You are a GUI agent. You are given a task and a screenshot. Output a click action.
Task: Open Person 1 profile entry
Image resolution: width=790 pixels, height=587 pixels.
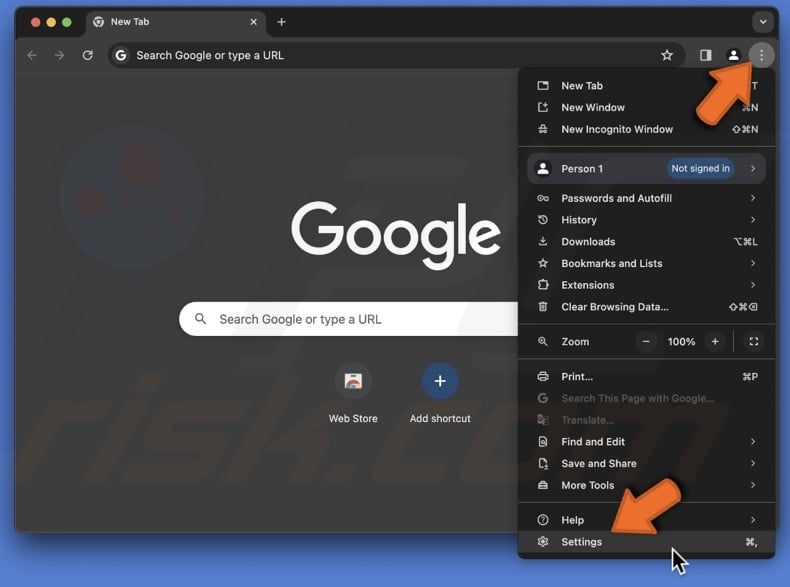pyautogui.click(x=646, y=168)
